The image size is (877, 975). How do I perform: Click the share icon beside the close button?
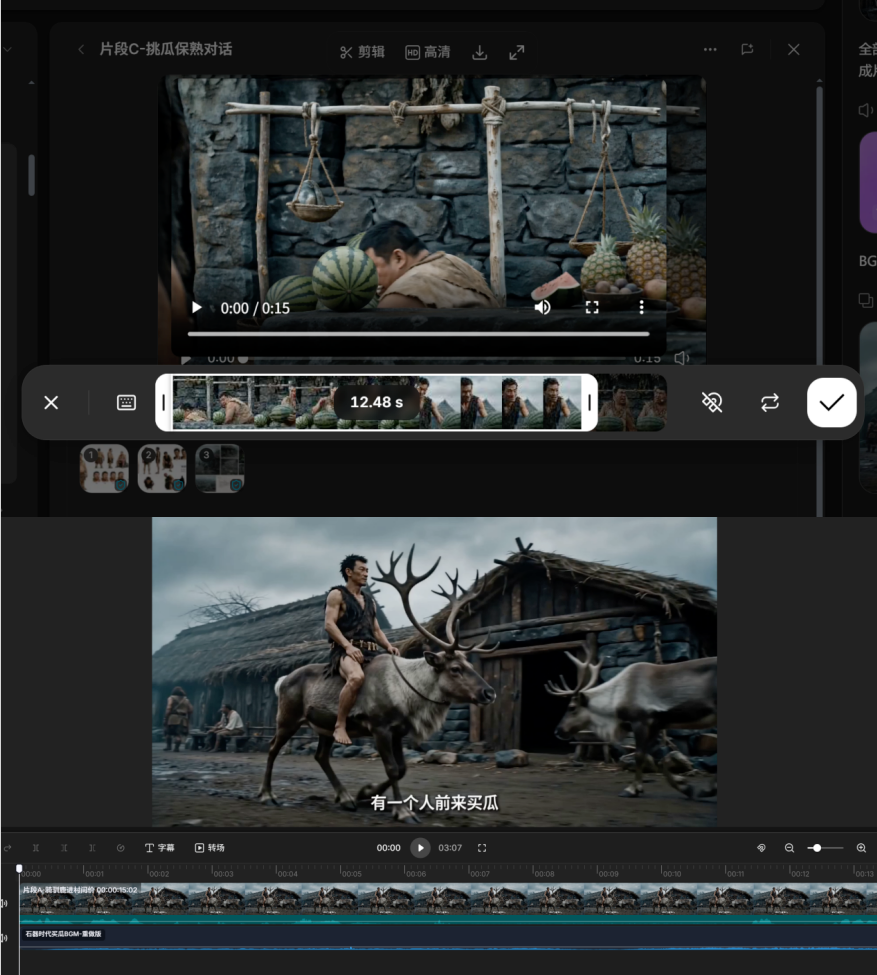(748, 49)
